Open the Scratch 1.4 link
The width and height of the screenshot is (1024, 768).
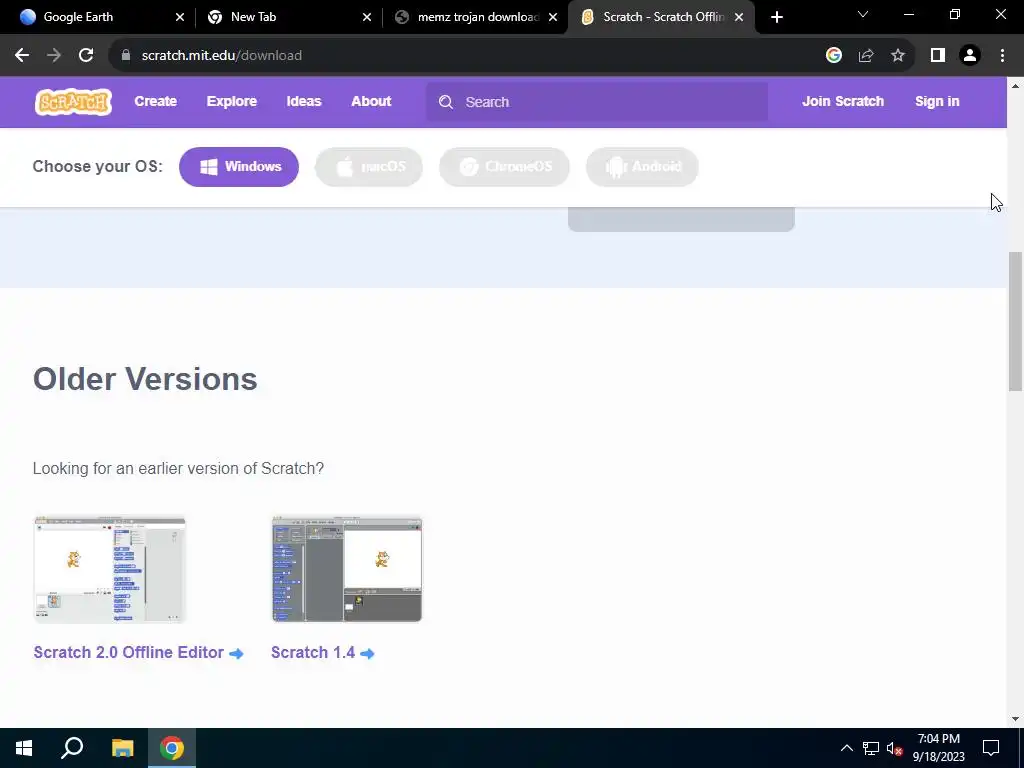[313, 652]
